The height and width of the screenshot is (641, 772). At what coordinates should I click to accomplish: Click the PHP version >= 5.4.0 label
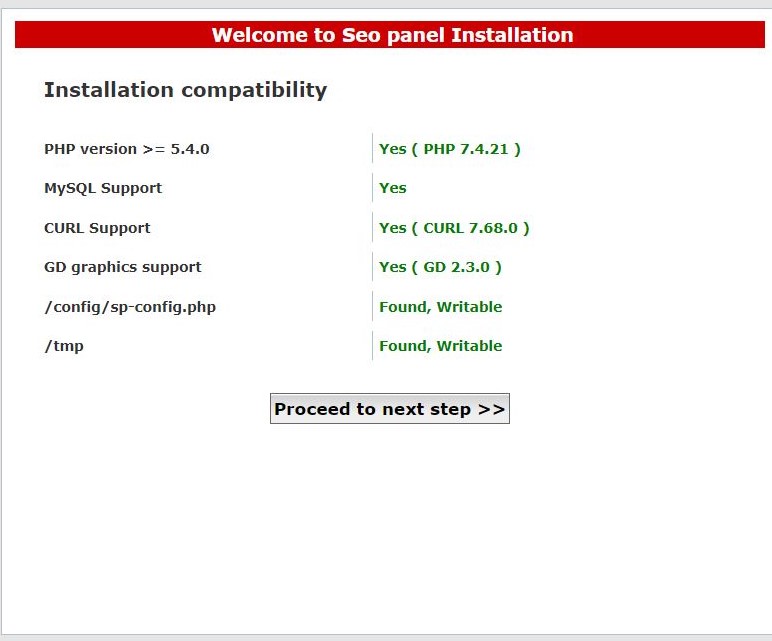tap(127, 149)
